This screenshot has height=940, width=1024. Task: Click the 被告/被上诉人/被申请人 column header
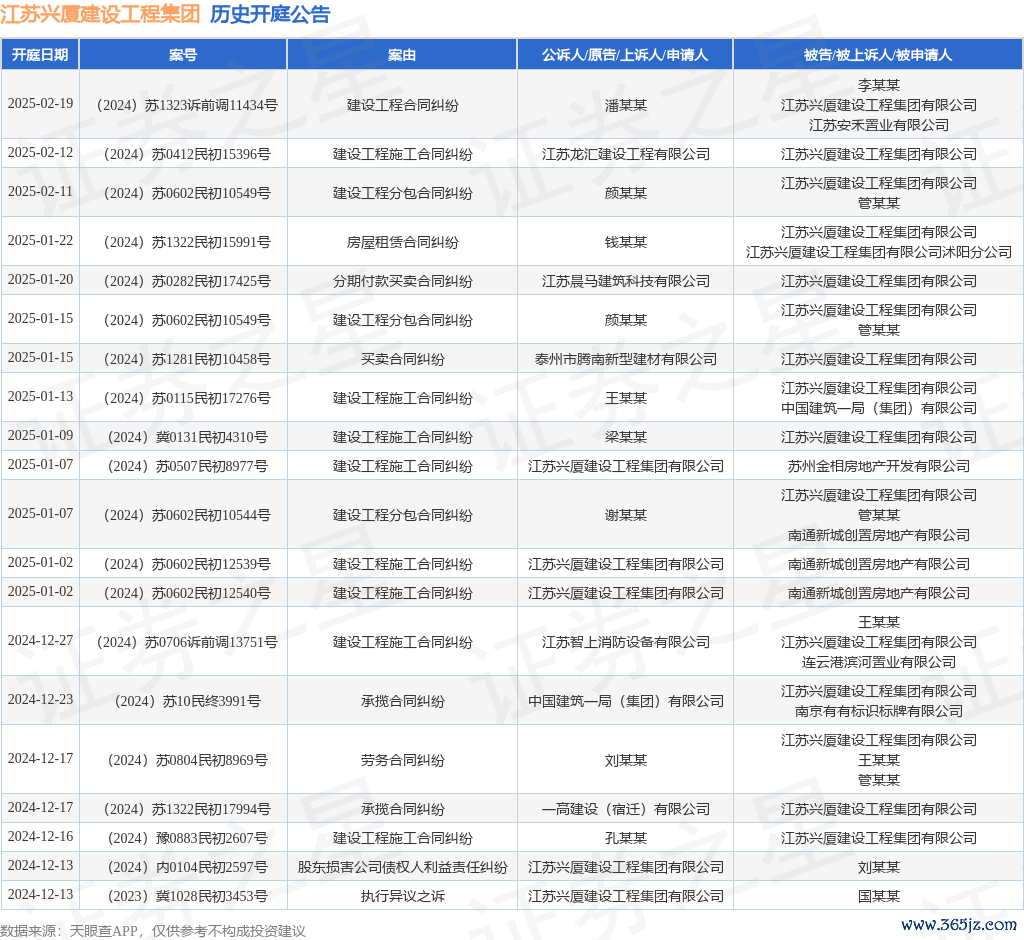pos(878,55)
